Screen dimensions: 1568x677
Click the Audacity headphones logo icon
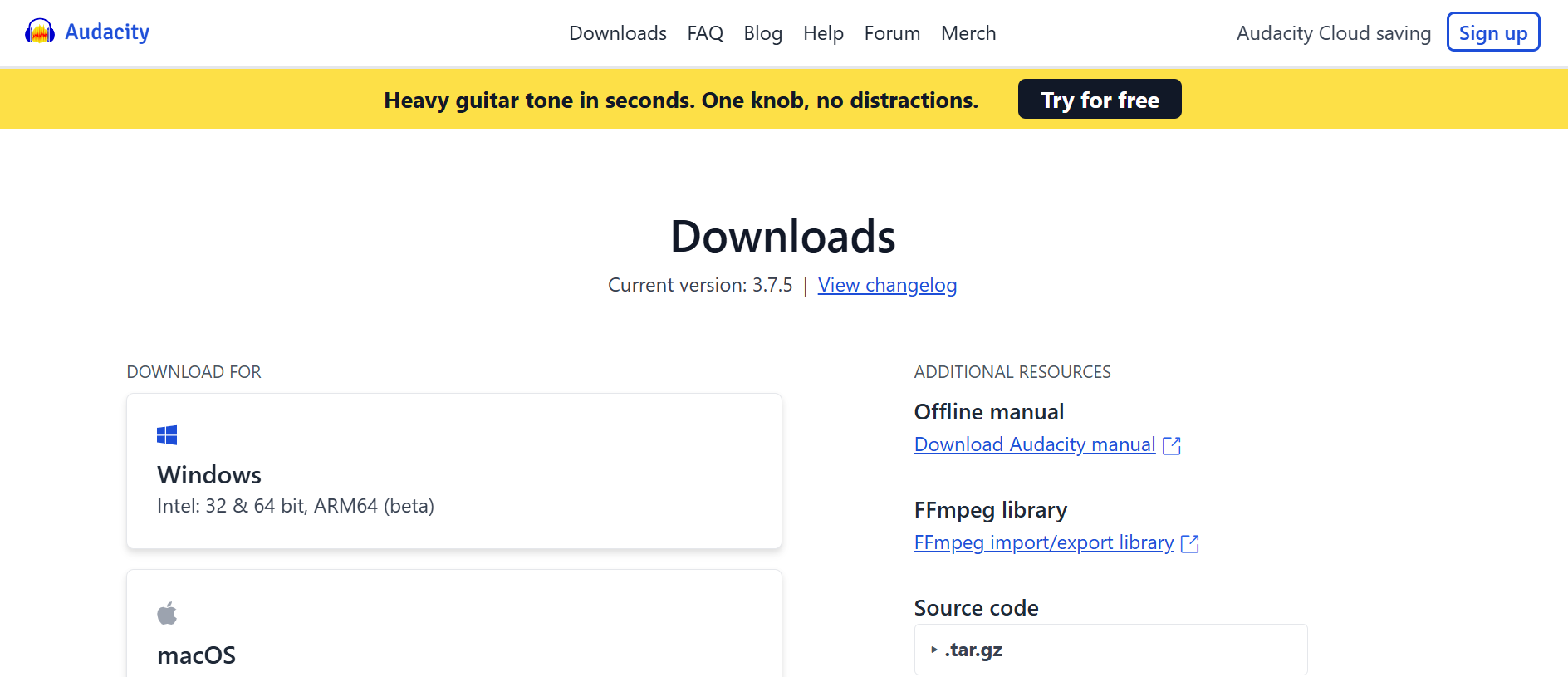39,32
